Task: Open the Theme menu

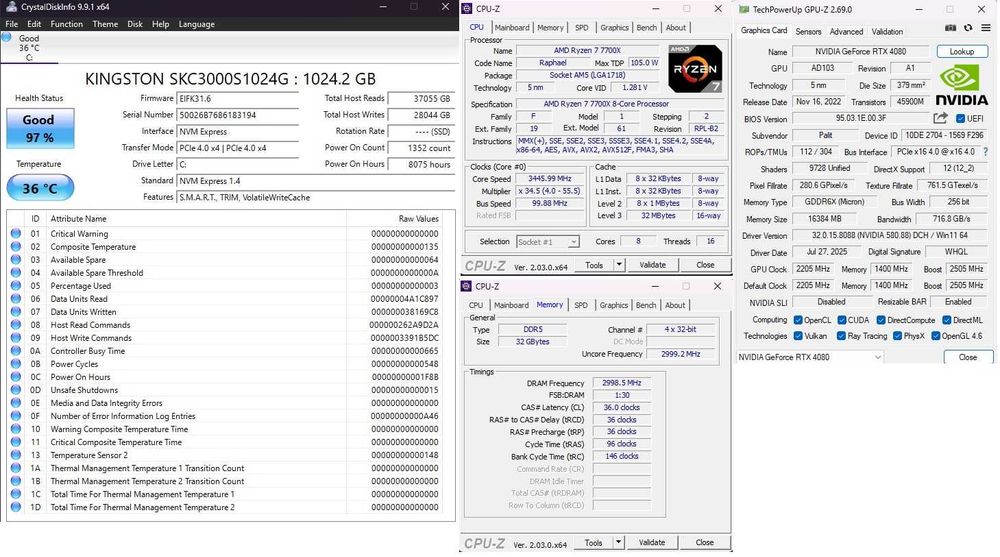Action: pos(105,24)
